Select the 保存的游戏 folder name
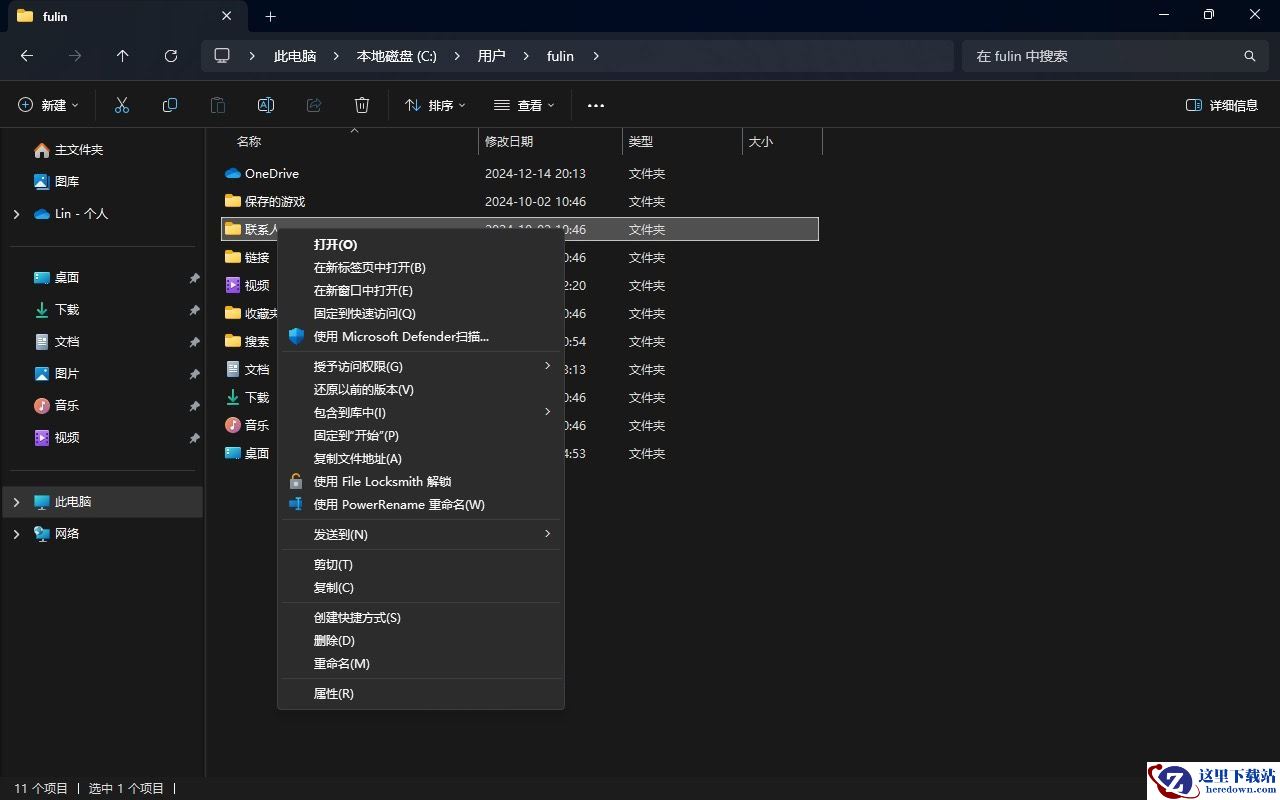The width and height of the screenshot is (1280, 800). click(275, 201)
